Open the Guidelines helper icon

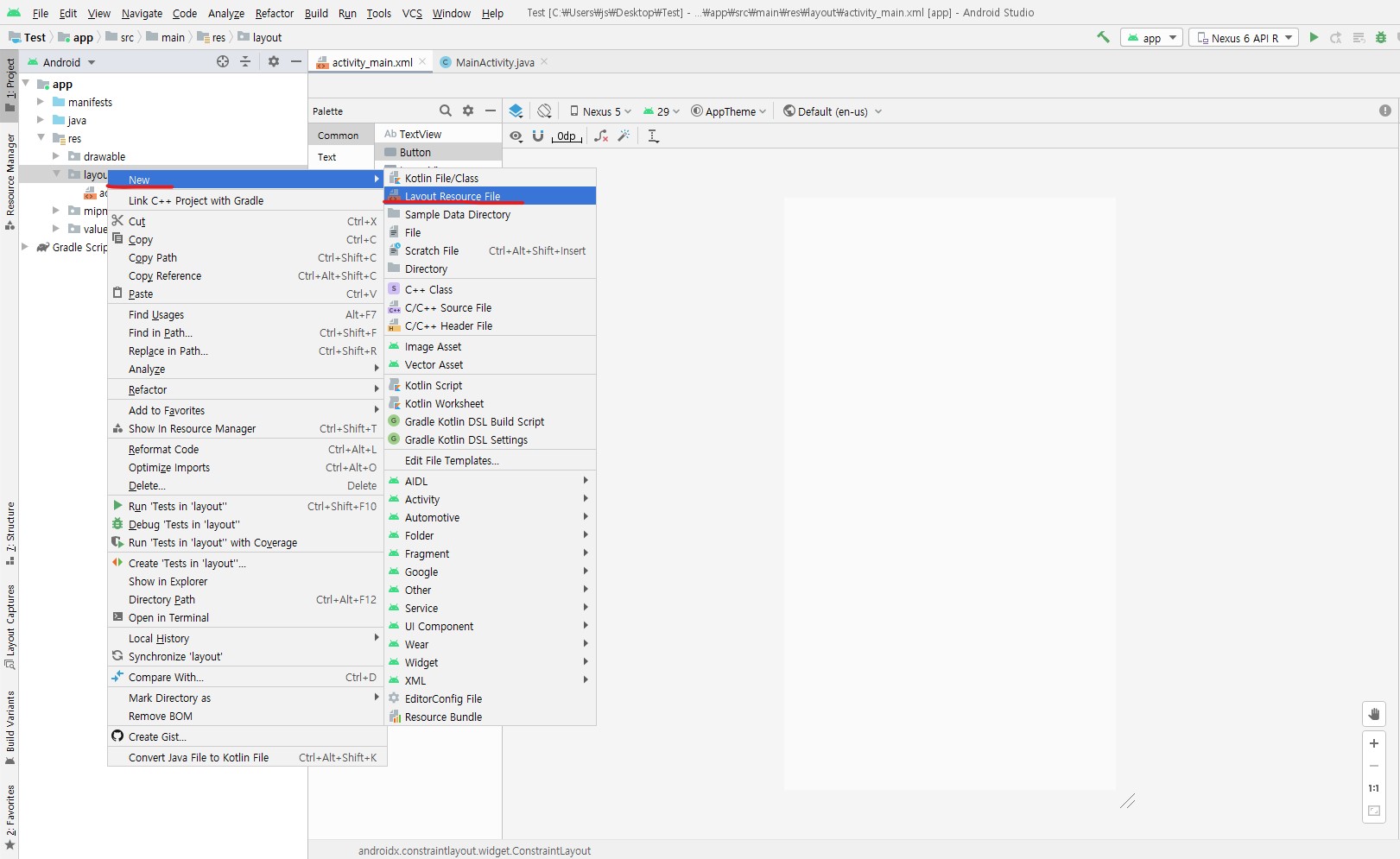653,136
